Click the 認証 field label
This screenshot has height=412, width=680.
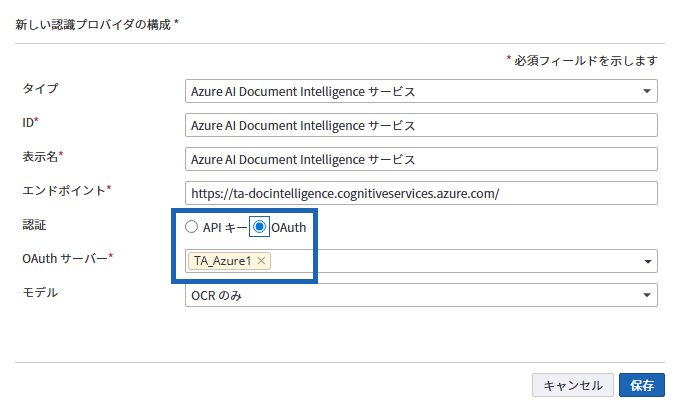coord(34,225)
